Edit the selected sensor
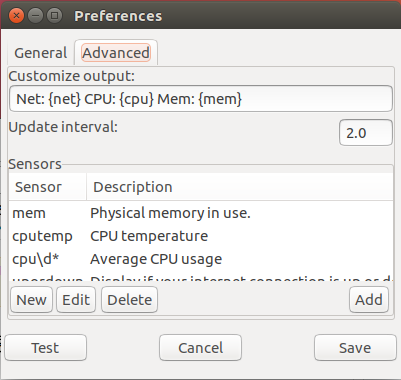401x380 pixels. (76, 300)
